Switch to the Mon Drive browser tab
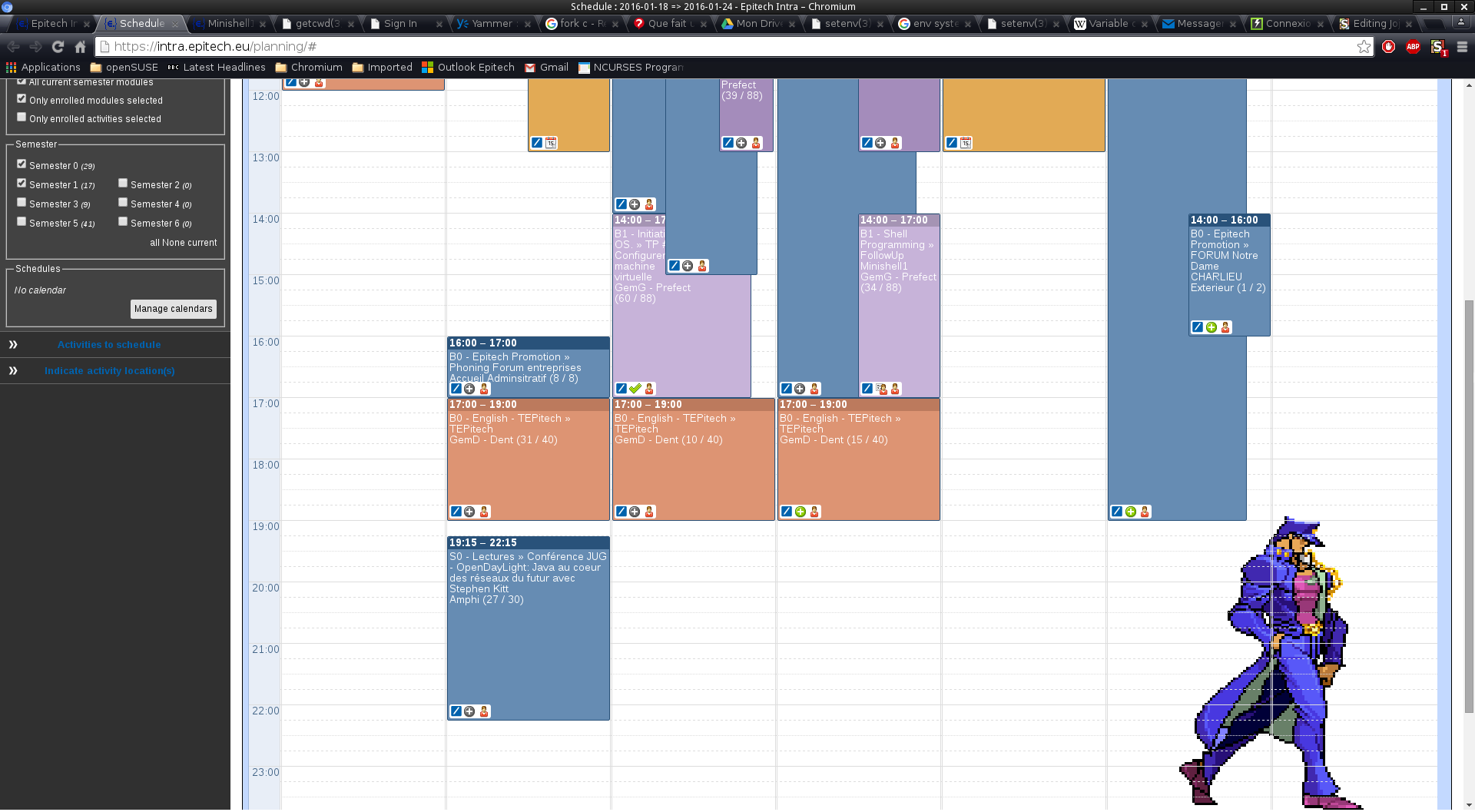 (757, 24)
